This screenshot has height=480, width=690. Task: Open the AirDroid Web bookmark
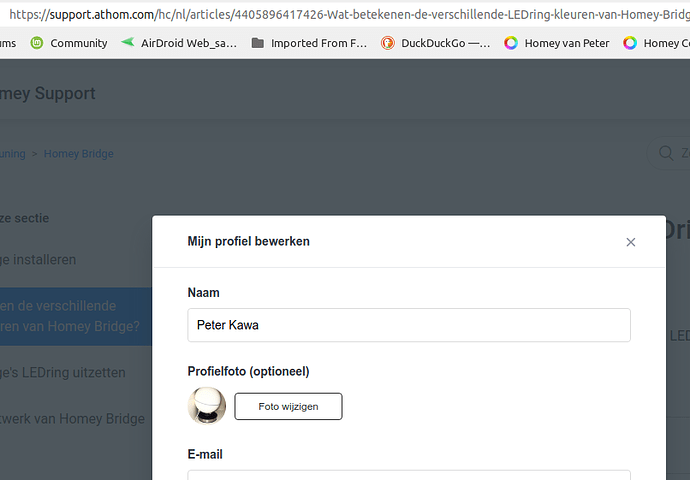tap(179, 43)
